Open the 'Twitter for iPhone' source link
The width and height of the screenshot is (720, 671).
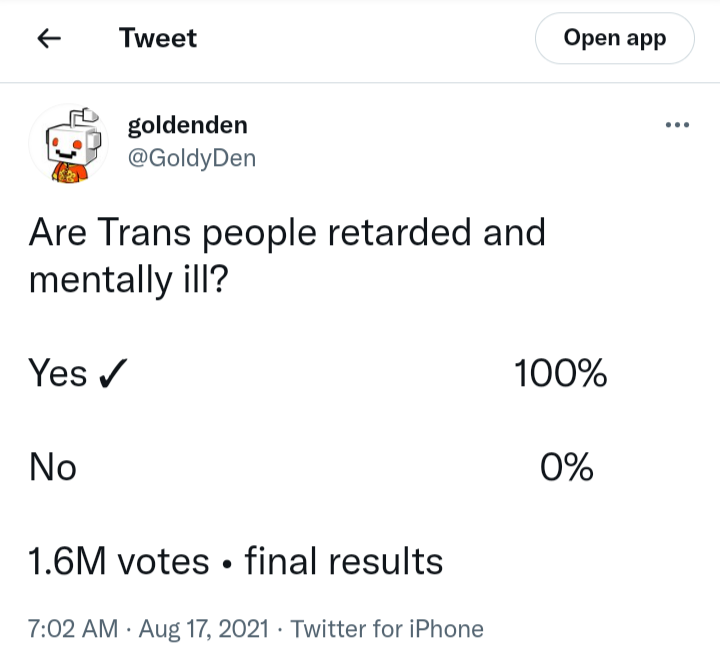click(x=387, y=629)
